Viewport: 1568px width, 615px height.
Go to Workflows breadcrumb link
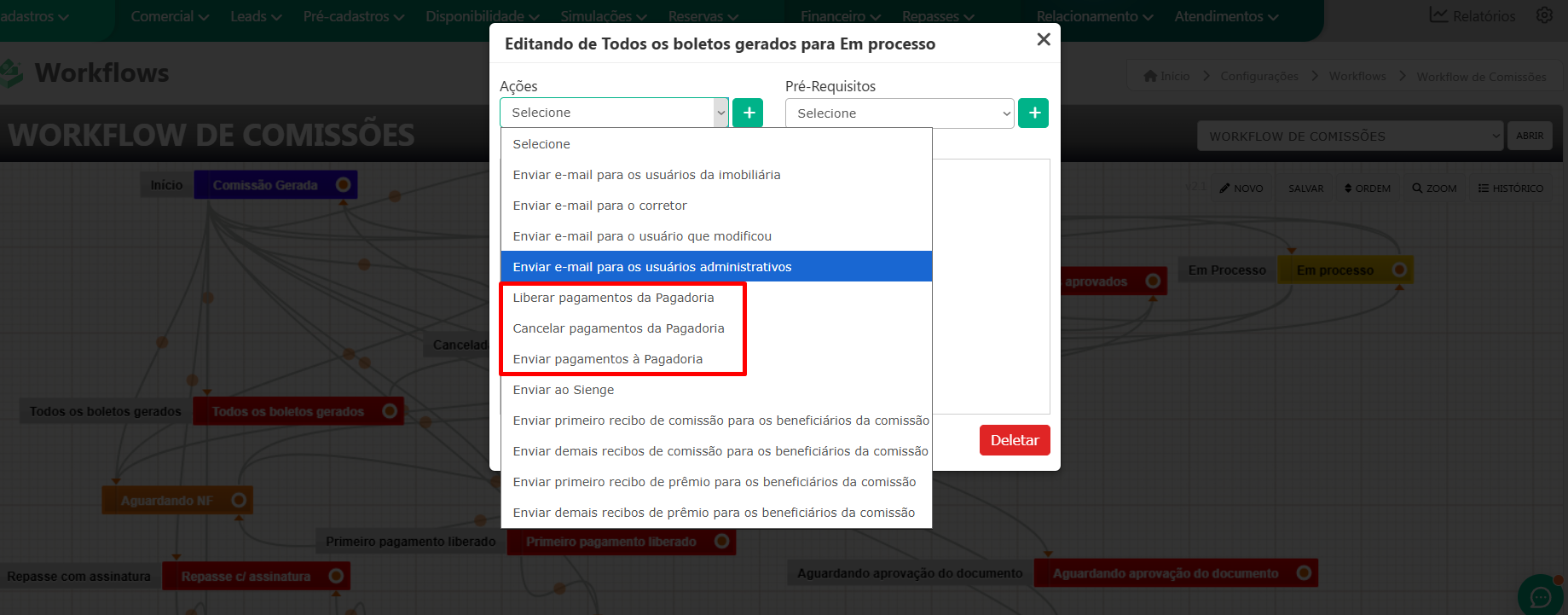(1357, 76)
